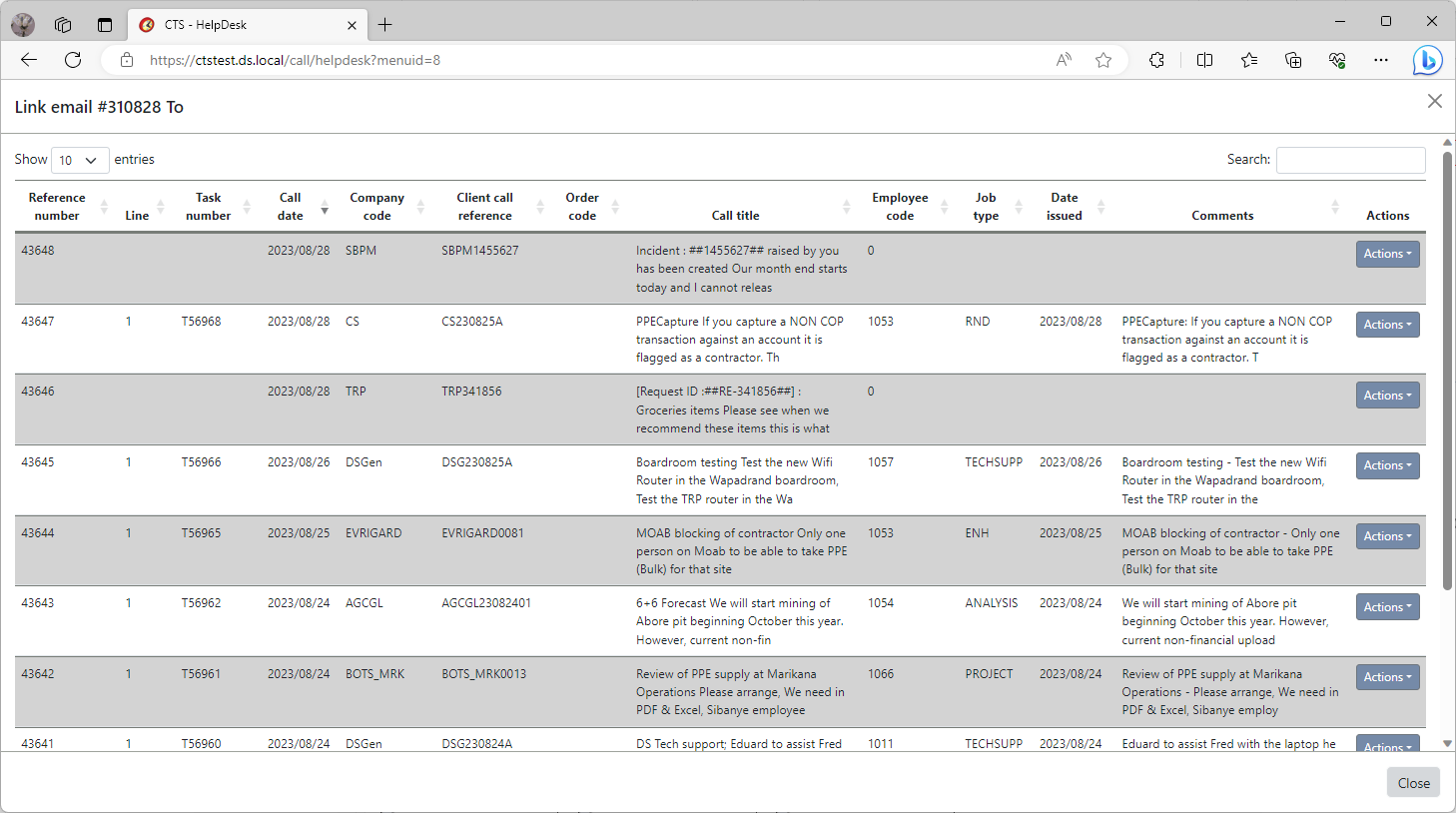This screenshot has width=1456, height=813.
Task: Select job type TECHSUPP in row 43645
Action: click(x=994, y=462)
